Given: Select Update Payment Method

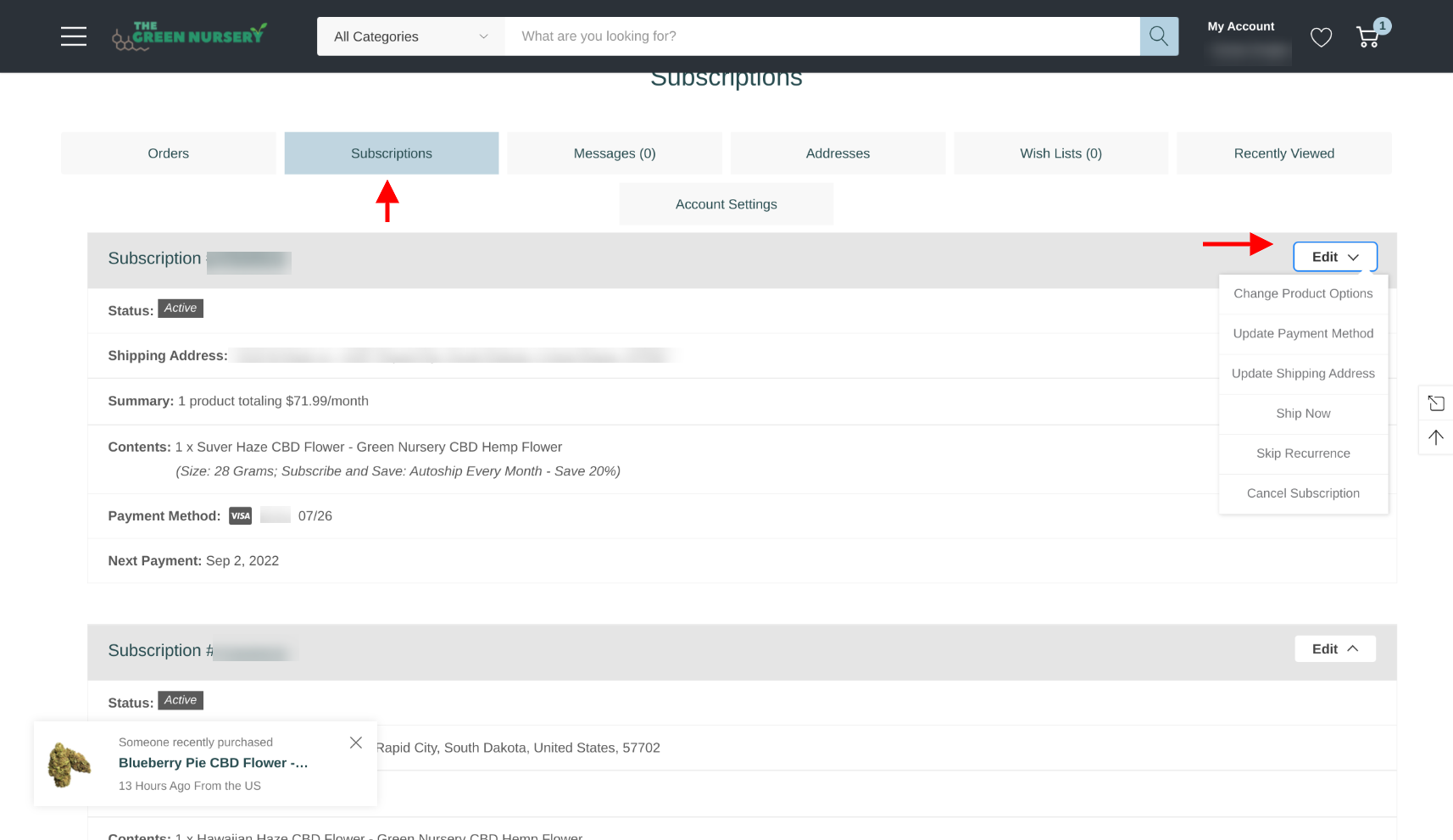Looking at the screenshot, I should click(1303, 333).
